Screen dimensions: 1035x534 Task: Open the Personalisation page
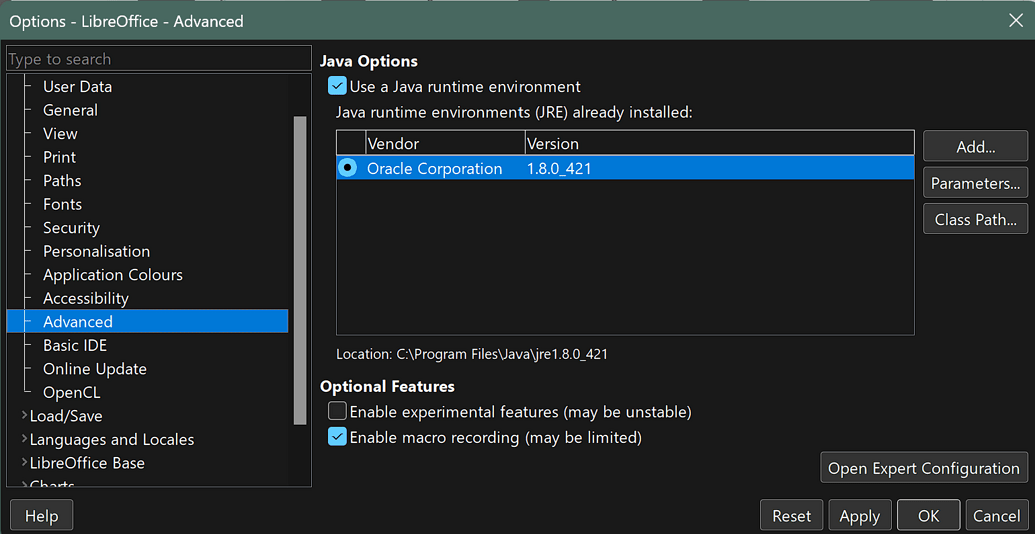(96, 251)
